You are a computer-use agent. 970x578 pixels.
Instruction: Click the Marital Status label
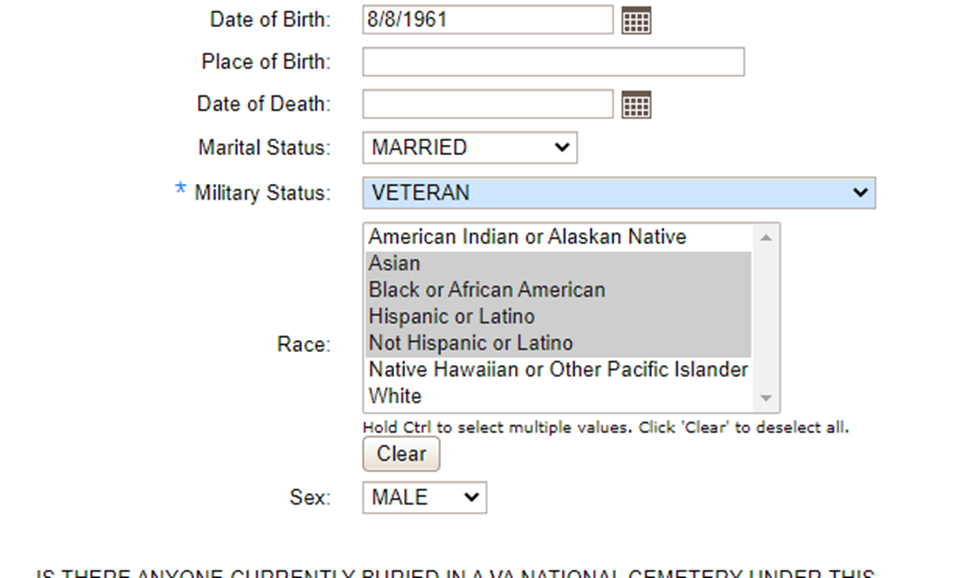(x=264, y=148)
